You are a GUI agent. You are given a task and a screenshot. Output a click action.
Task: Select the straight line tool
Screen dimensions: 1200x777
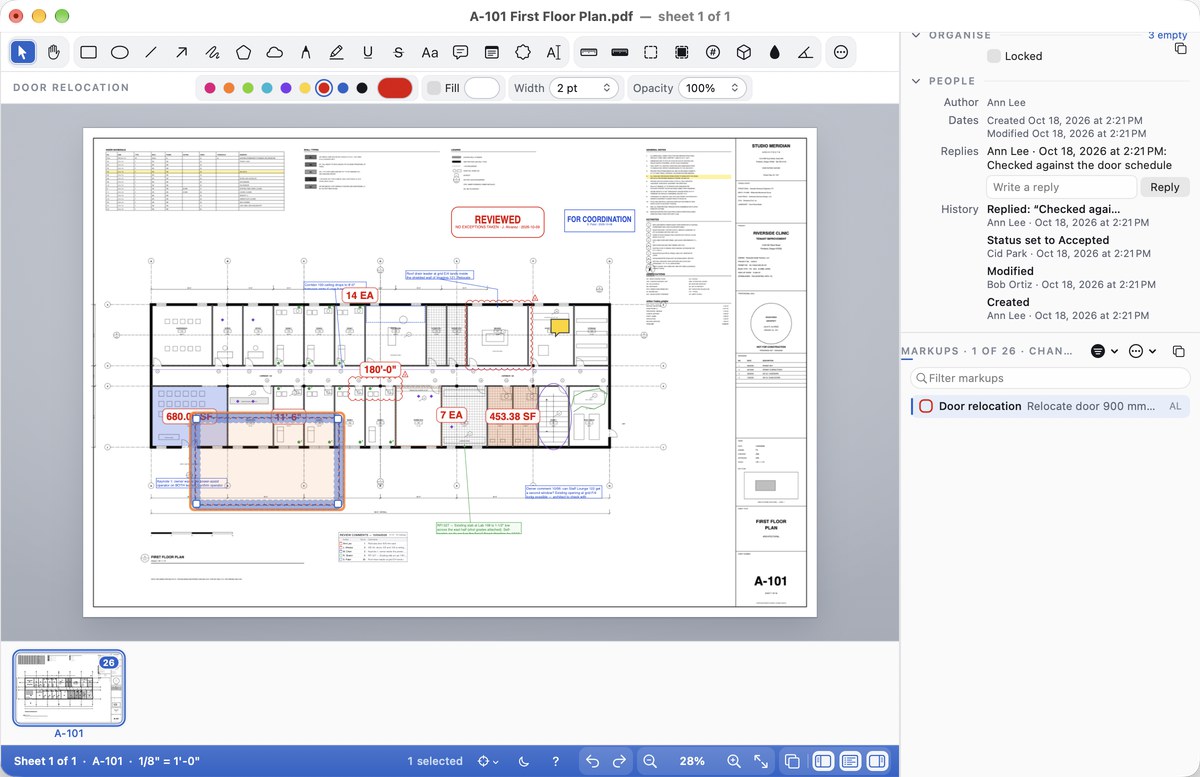[x=150, y=52]
